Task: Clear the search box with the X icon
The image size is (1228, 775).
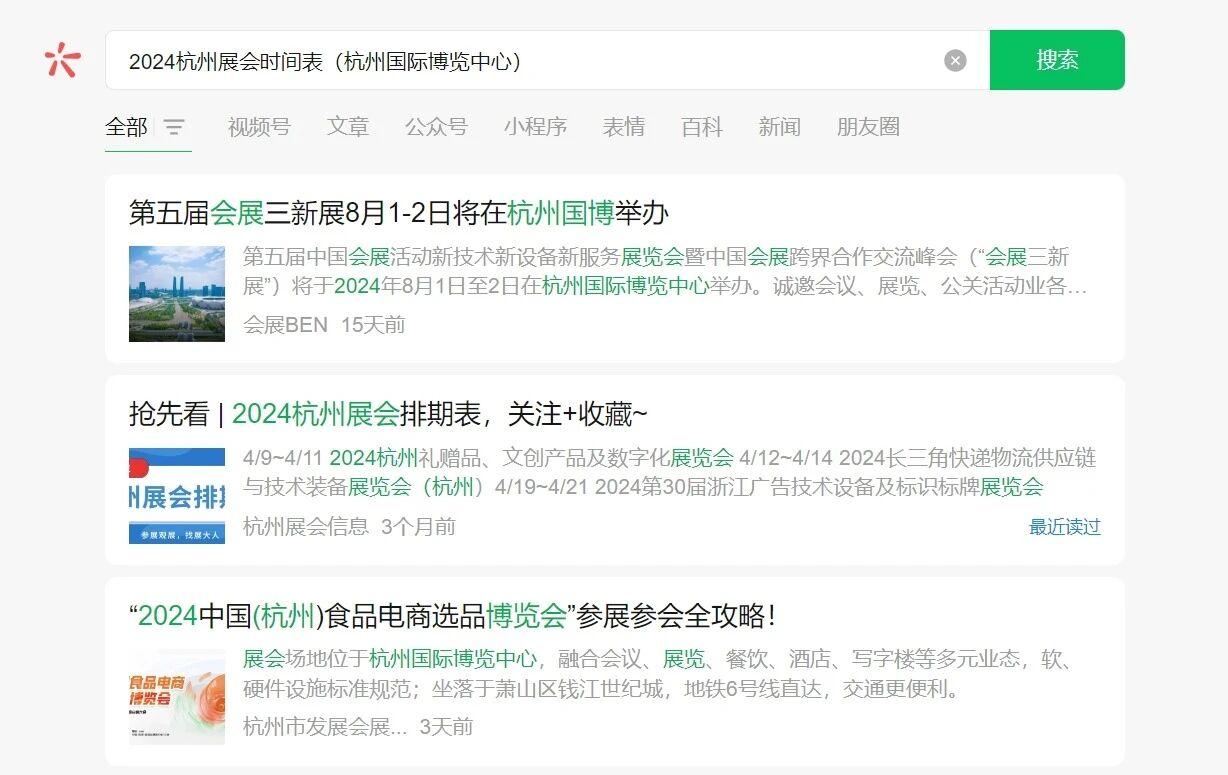Action: 955,61
